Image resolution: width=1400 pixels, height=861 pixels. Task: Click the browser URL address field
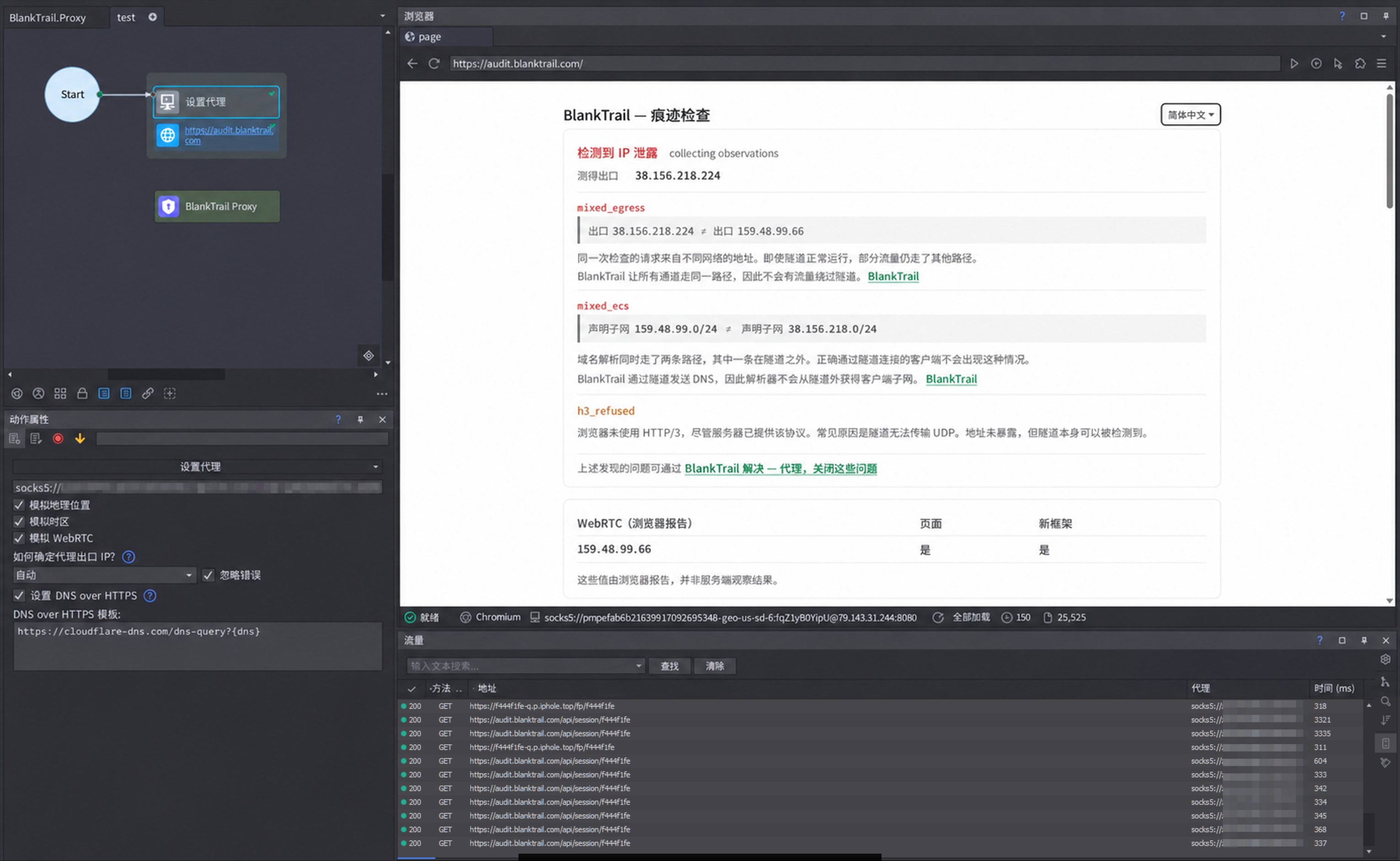coord(865,64)
